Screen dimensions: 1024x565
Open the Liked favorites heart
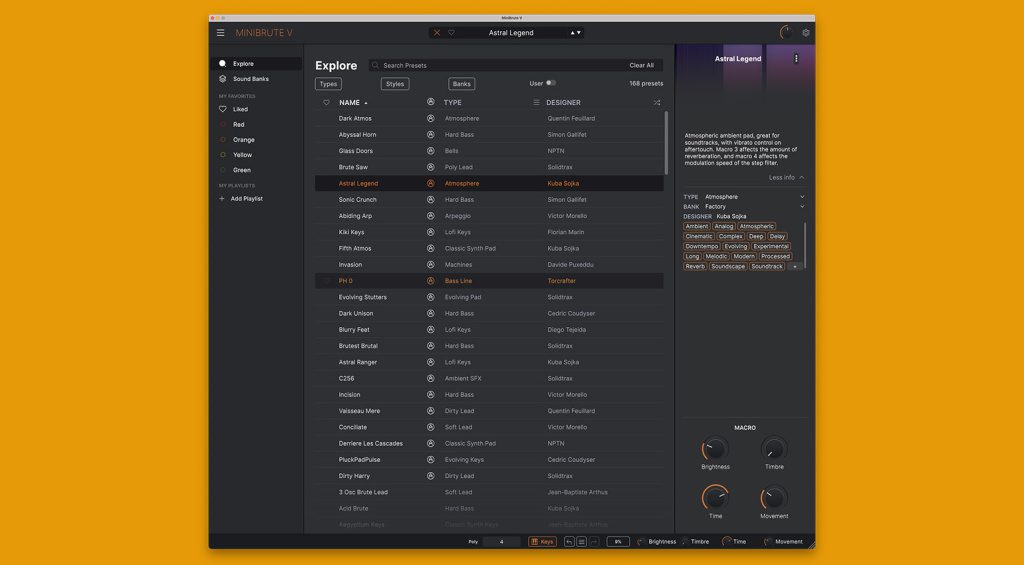(223, 109)
